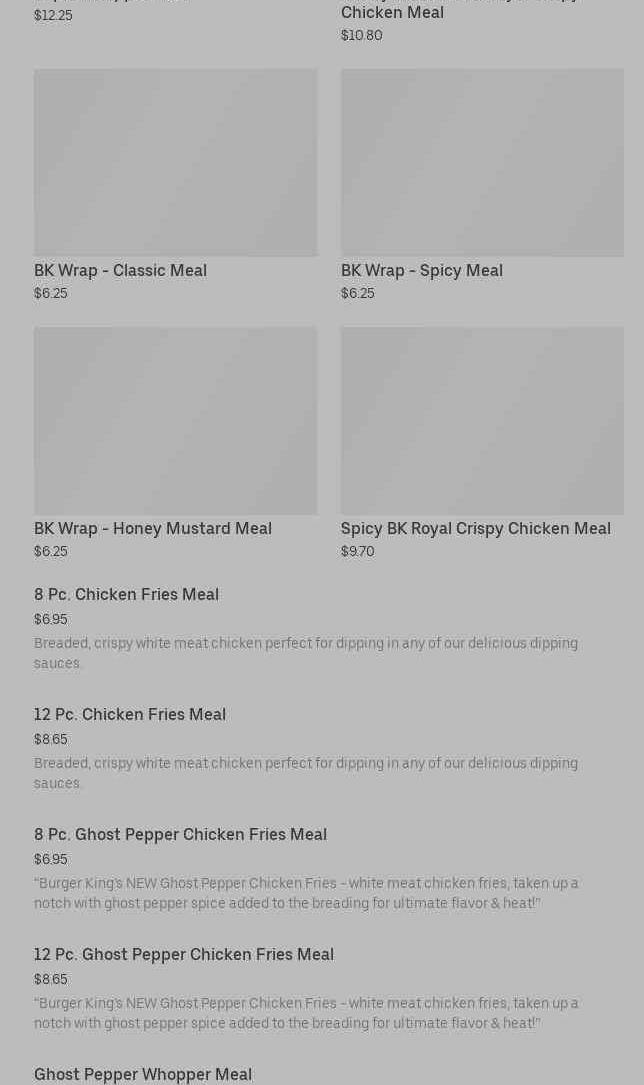Tap Spicy BK Royal Crispy Chicken Meal title
This screenshot has width=644, height=1085.
475,528
